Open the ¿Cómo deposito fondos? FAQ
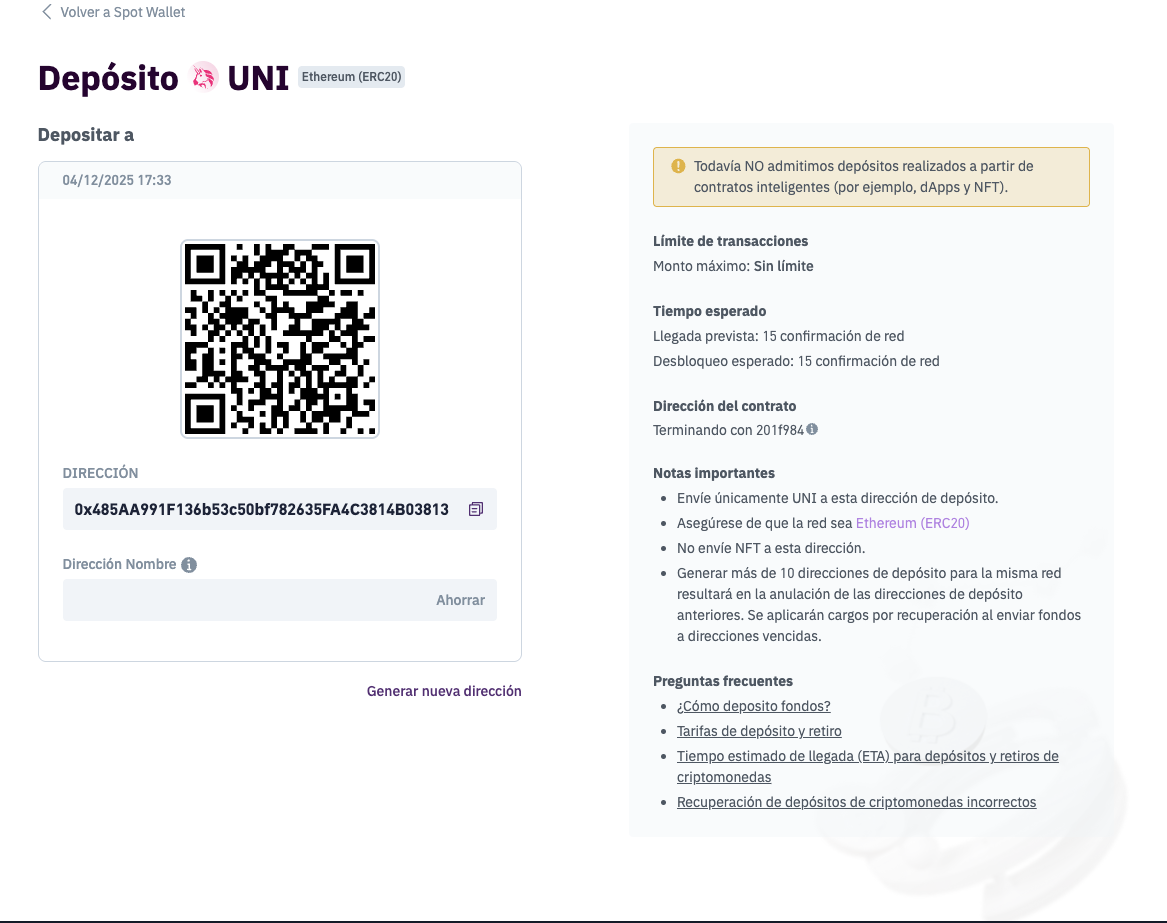 point(753,706)
